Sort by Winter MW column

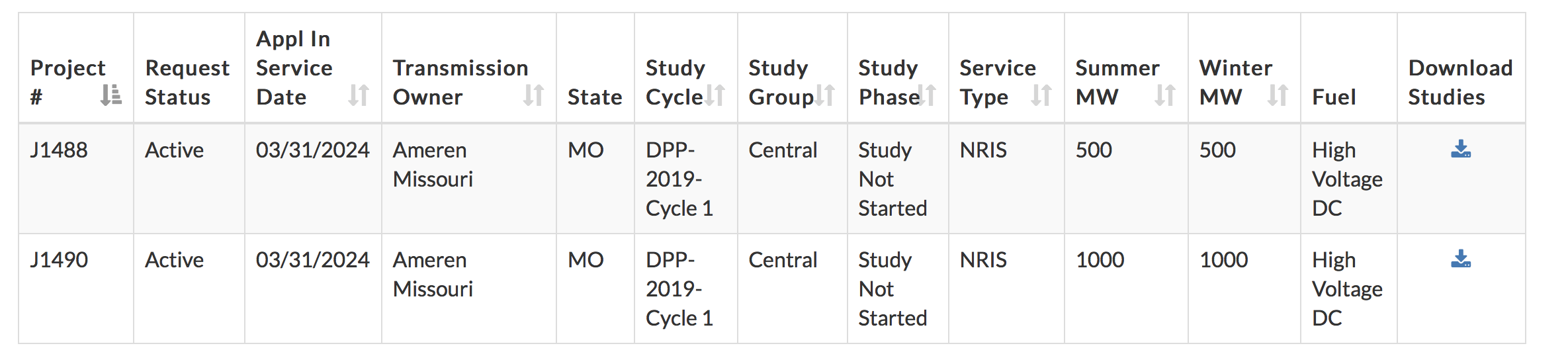coord(1278,96)
